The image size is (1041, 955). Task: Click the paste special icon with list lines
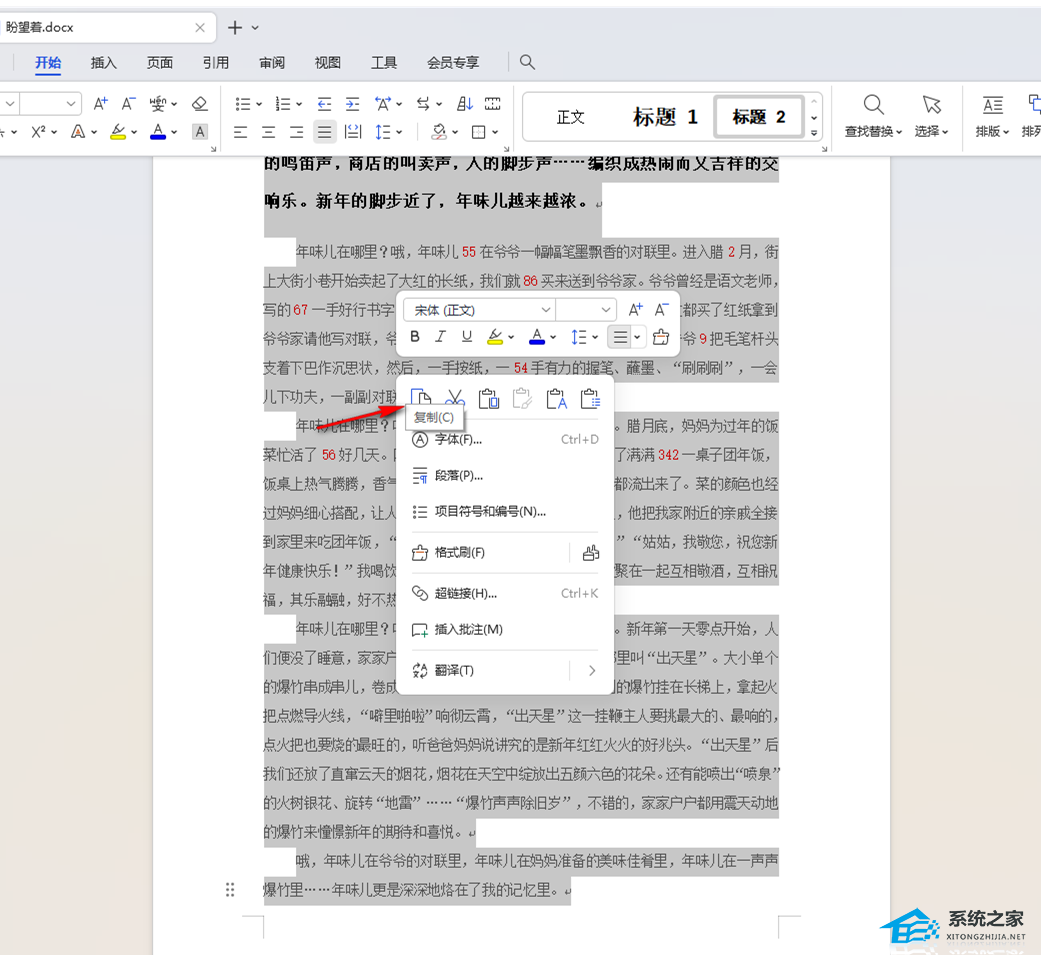click(x=590, y=398)
